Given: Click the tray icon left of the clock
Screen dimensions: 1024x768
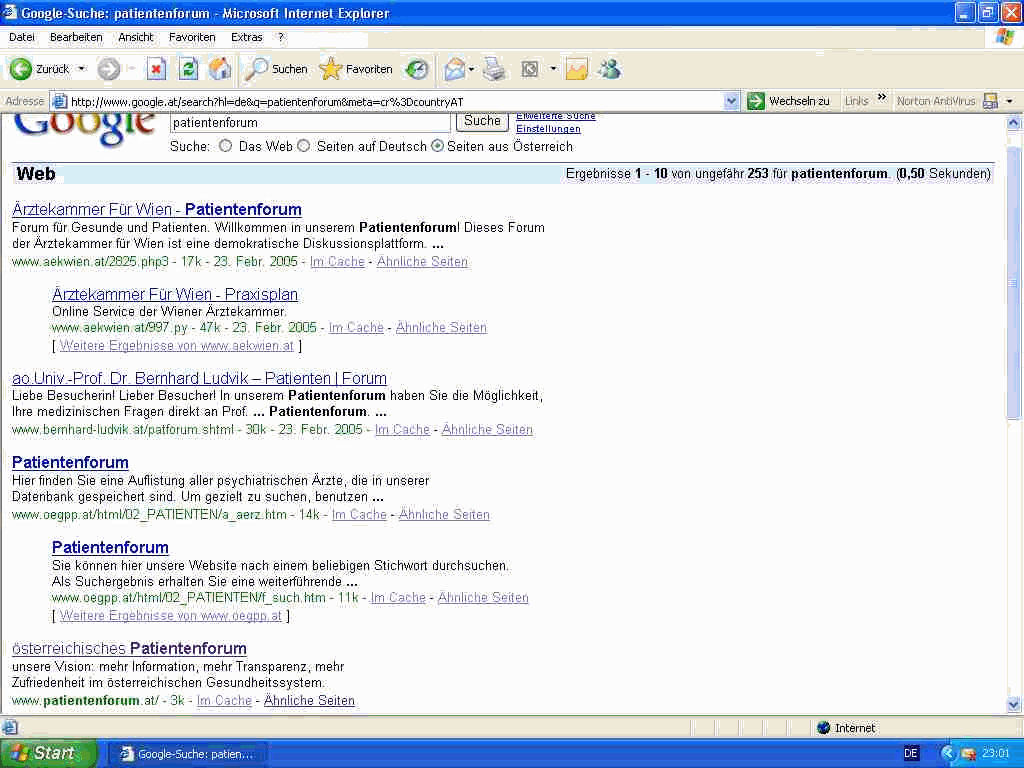Looking at the screenshot, I should tap(968, 754).
